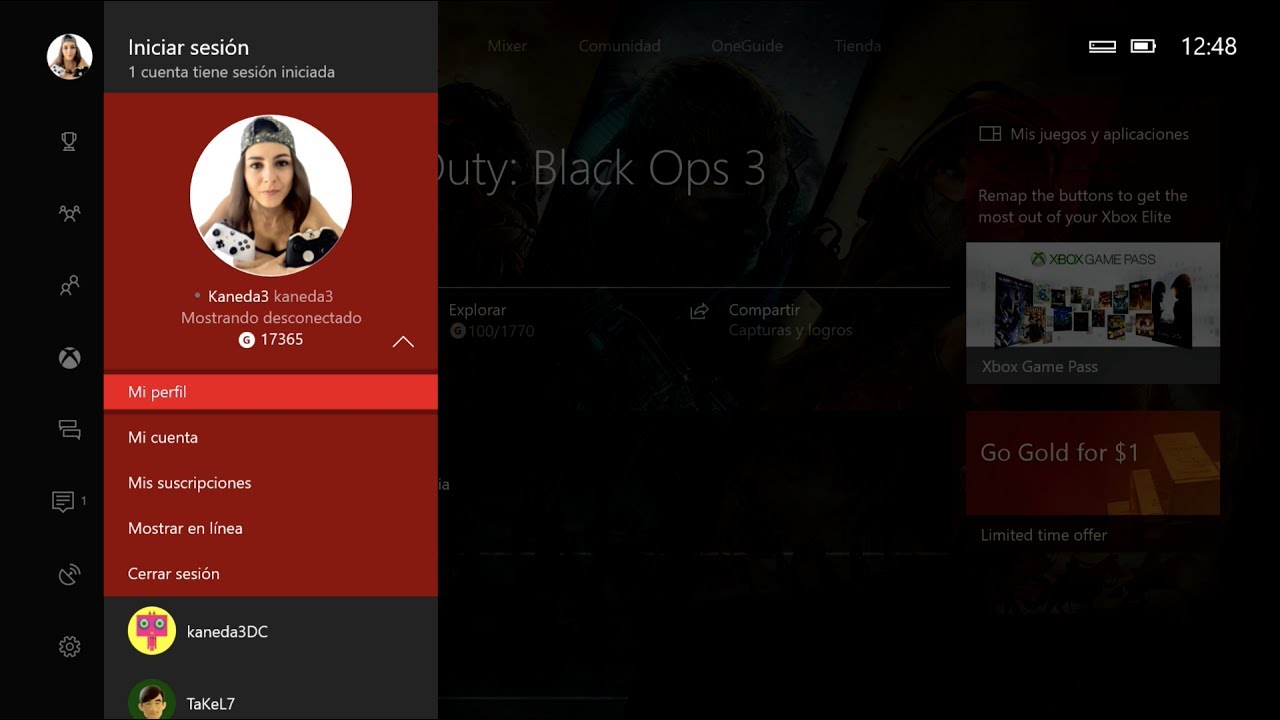Select the Xbox home icon in sidebar
The width and height of the screenshot is (1280, 720).
[69, 358]
